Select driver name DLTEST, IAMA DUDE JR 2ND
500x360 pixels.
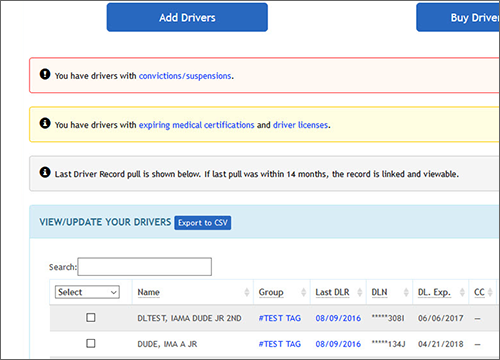pyautogui.click(x=189, y=318)
